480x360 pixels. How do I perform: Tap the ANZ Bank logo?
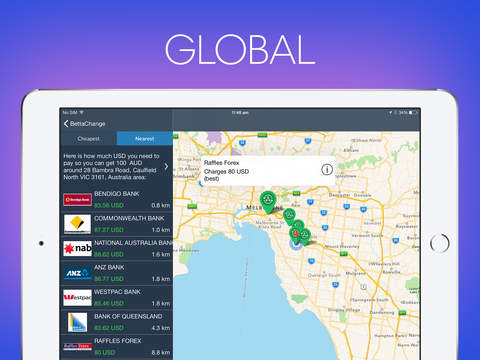point(77,273)
